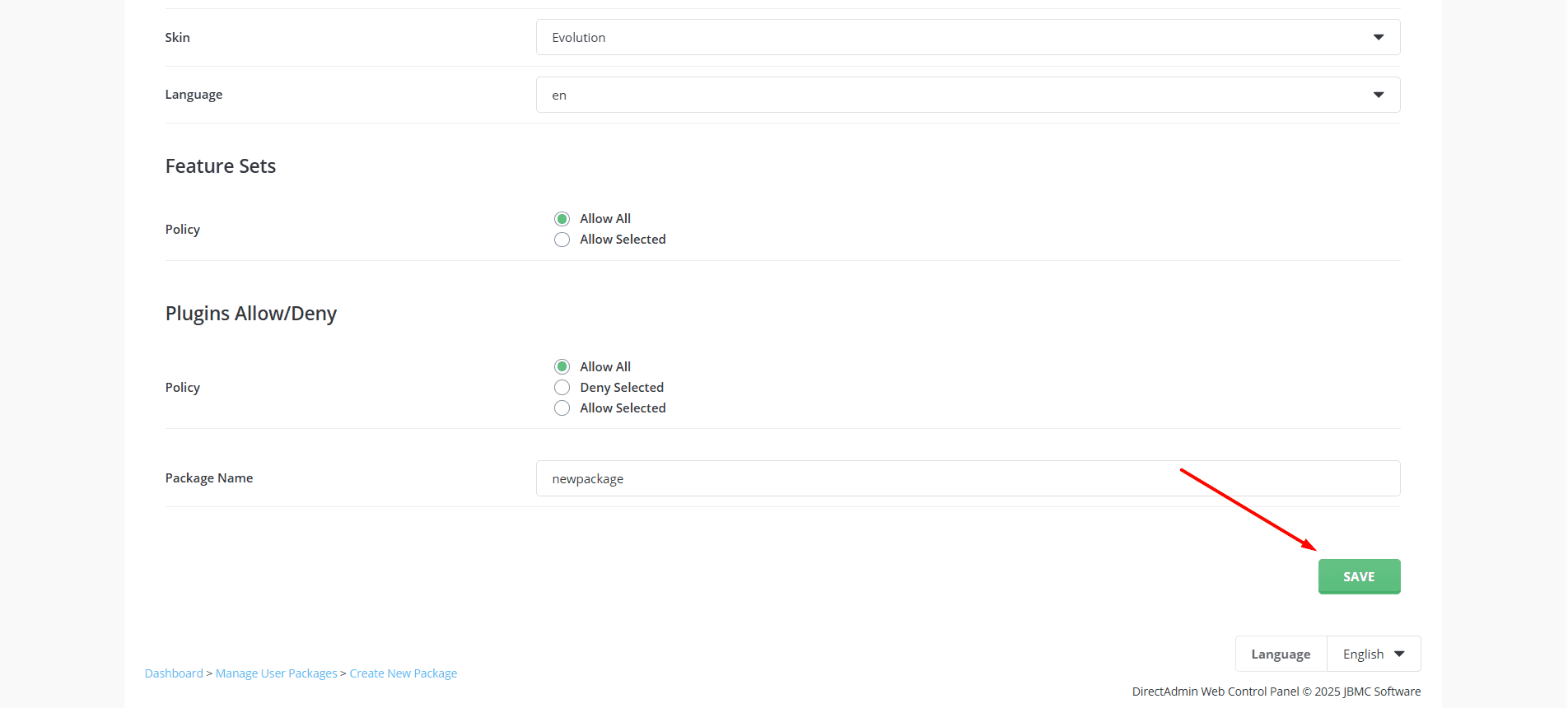Click the Policy label under Feature Sets
The height and width of the screenshot is (708, 1568).
[183, 230]
